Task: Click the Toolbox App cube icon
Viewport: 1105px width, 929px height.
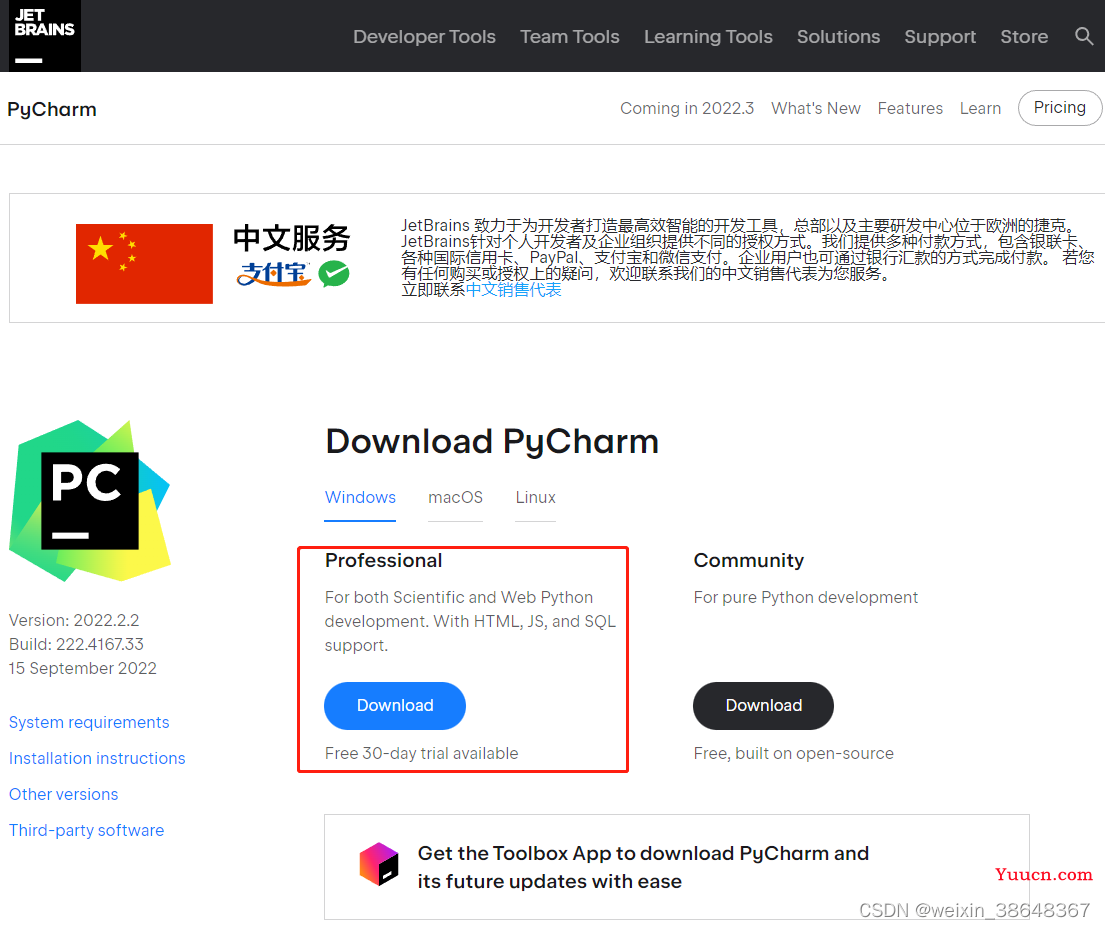Action: click(x=379, y=864)
